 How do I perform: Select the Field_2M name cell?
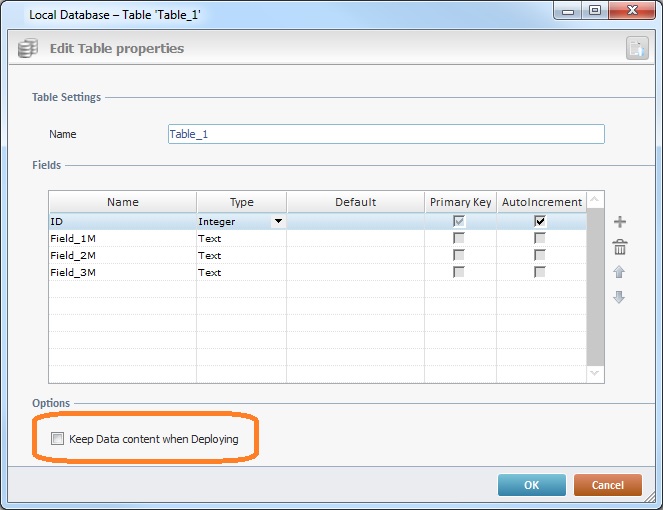[122, 255]
